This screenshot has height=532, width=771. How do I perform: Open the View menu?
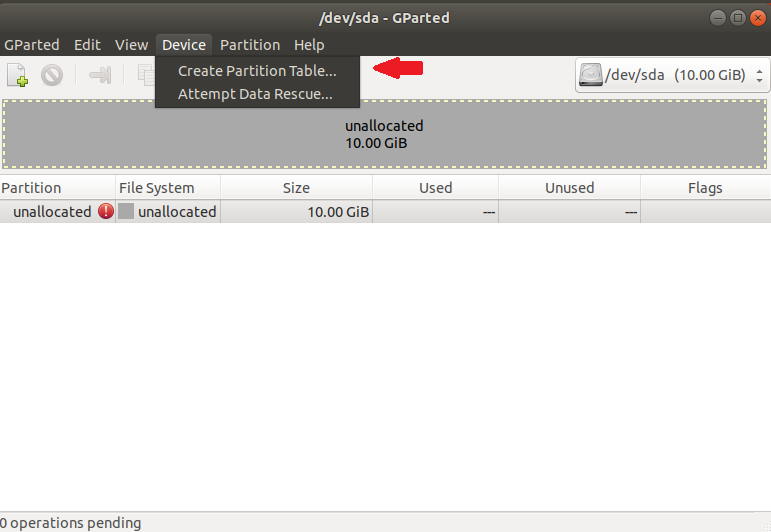[131, 45]
